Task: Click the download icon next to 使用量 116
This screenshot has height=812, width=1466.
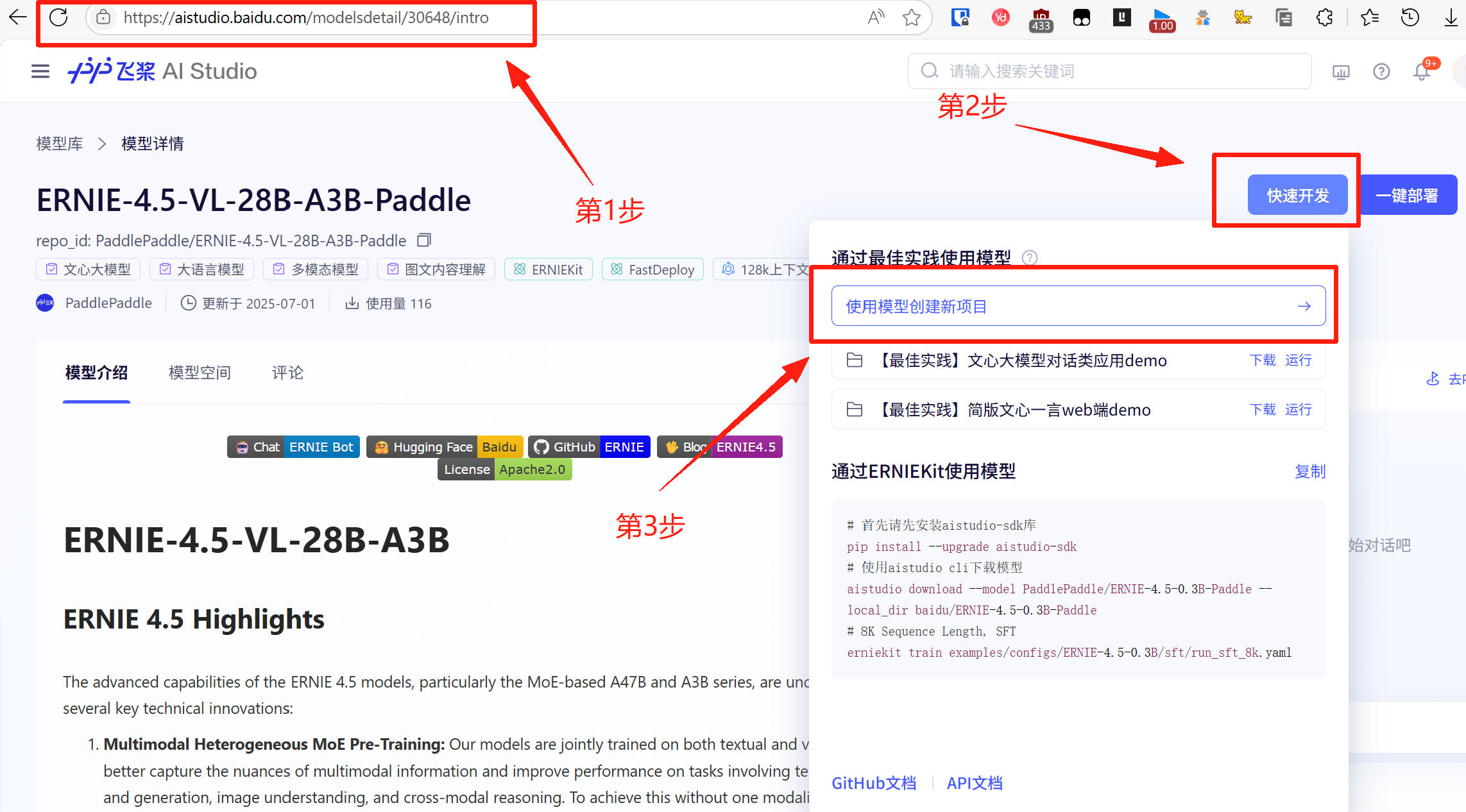Action: click(352, 303)
